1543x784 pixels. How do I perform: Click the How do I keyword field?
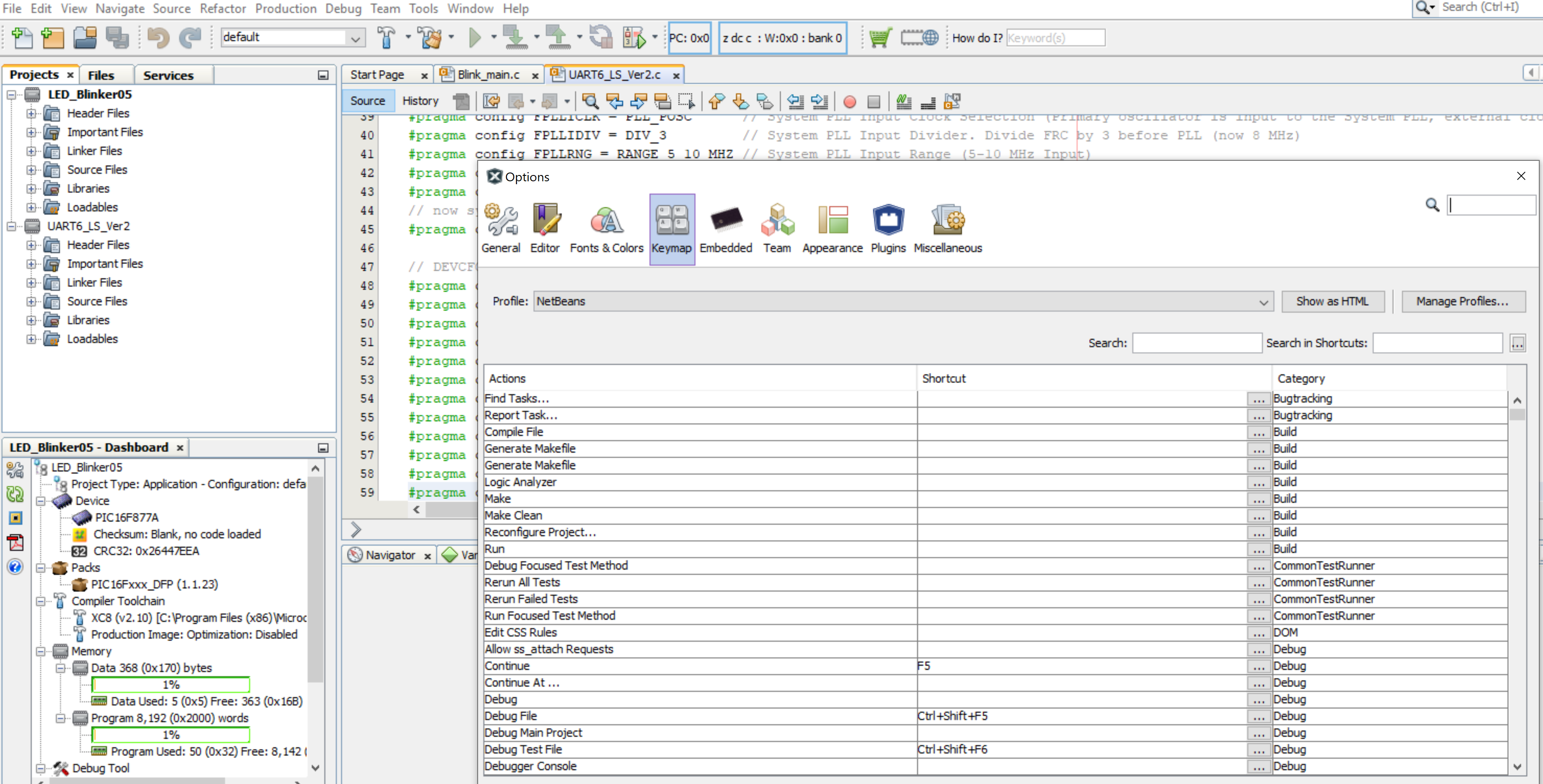click(1055, 38)
